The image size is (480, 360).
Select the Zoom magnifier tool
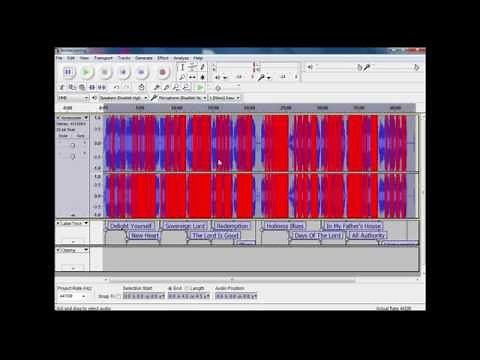coord(182,77)
